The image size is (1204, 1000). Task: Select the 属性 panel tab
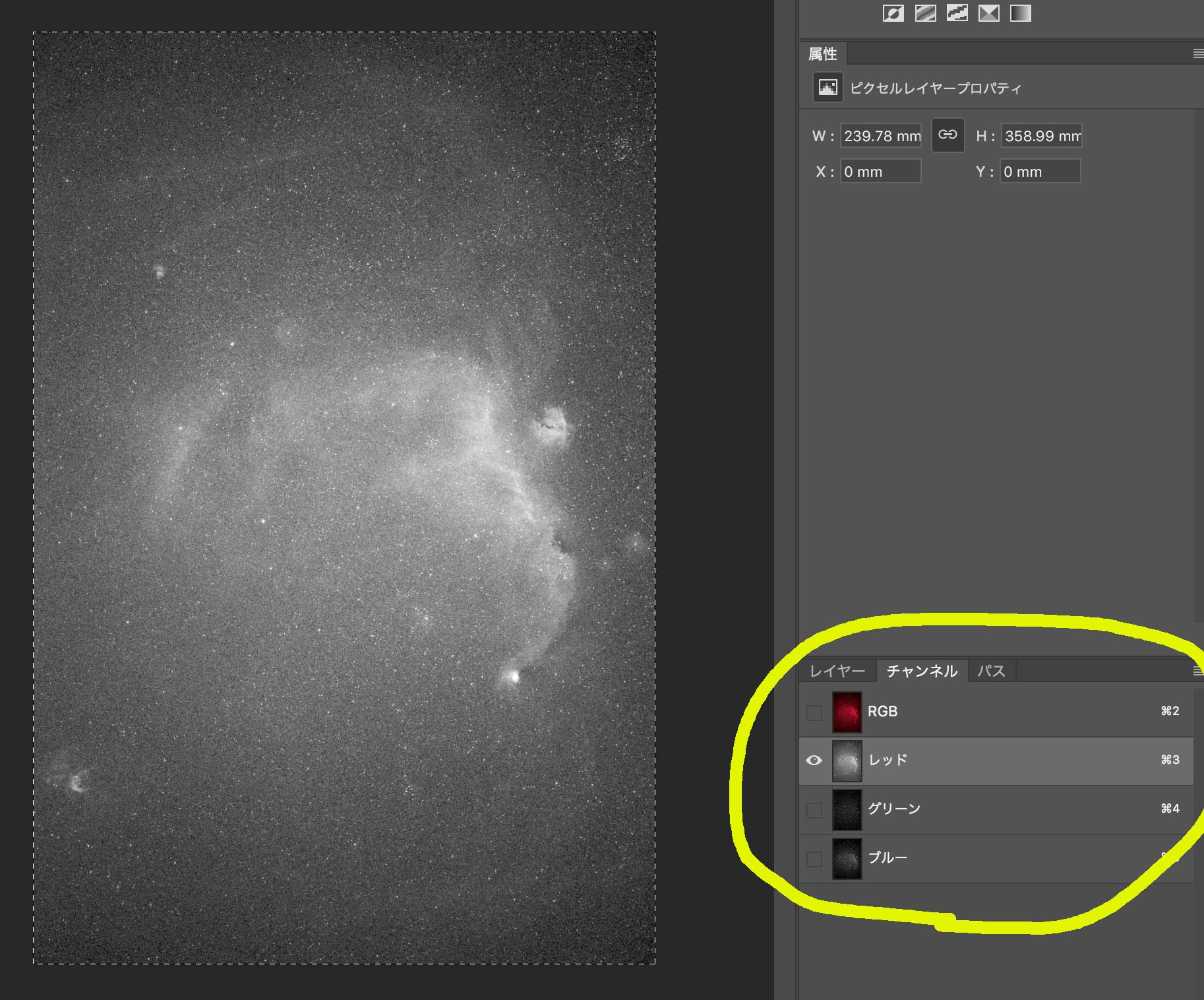(x=823, y=54)
